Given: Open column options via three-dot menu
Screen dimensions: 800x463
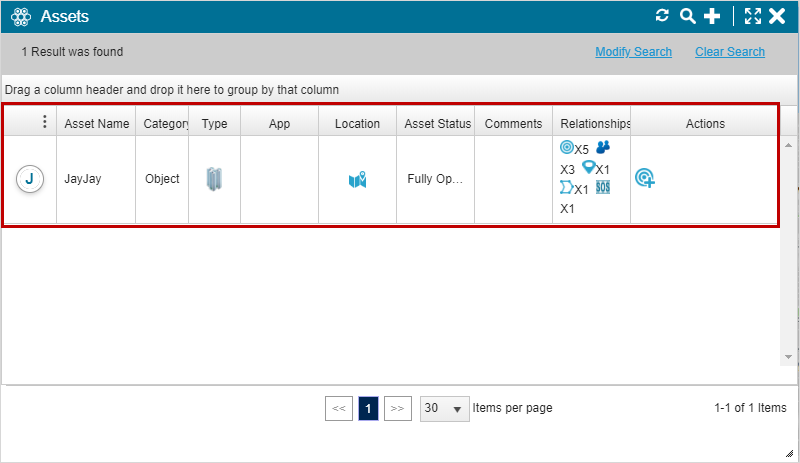Looking at the screenshot, I should [x=44, y=122].
